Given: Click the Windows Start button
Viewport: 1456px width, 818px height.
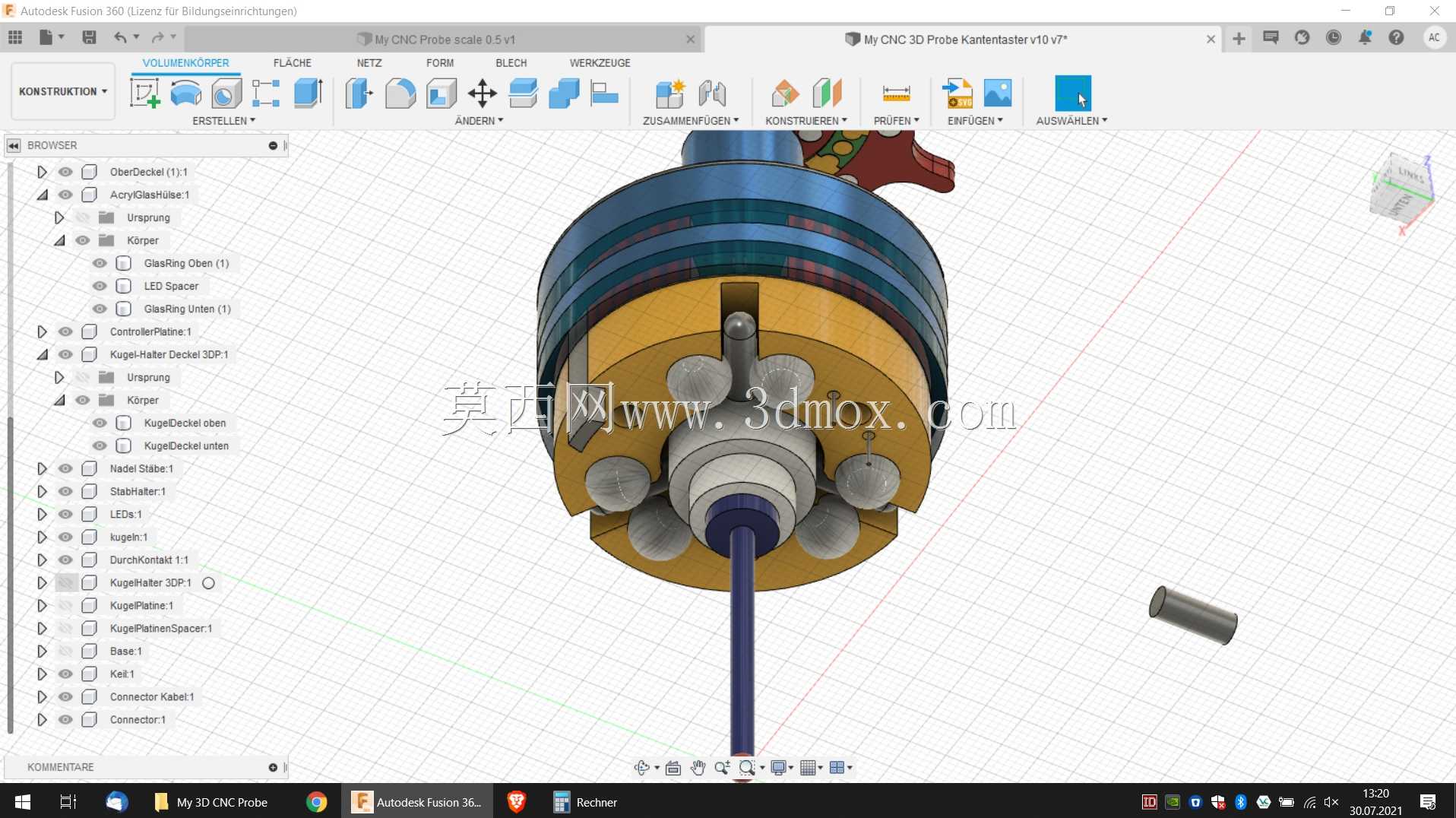Looking at the screenshot, I should tap(23, 802).
